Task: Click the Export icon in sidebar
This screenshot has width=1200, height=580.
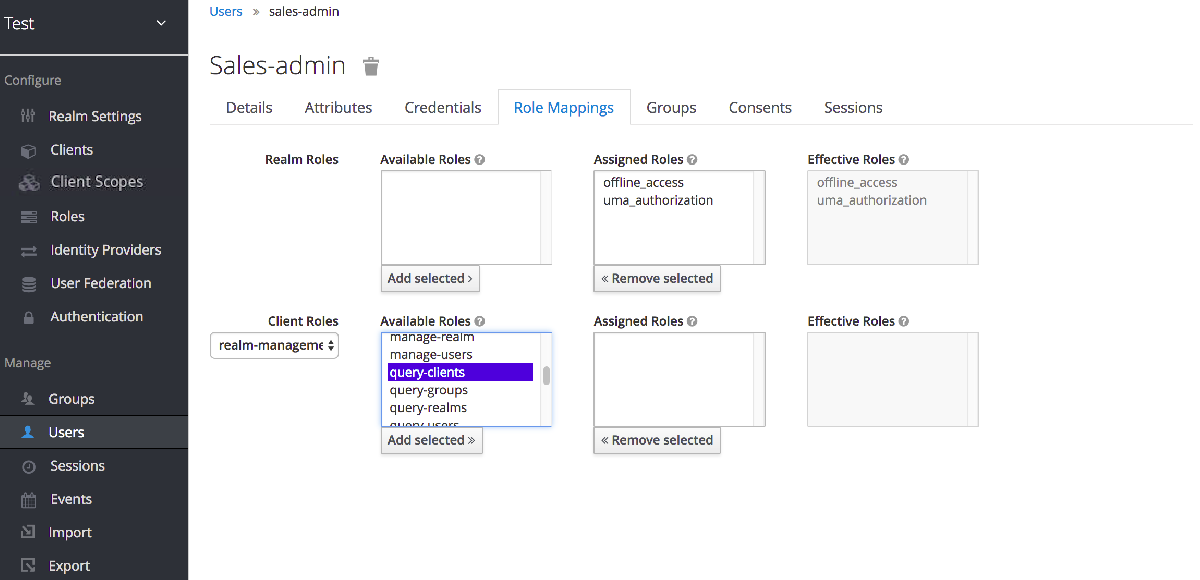Action: (x=29, y=566)
